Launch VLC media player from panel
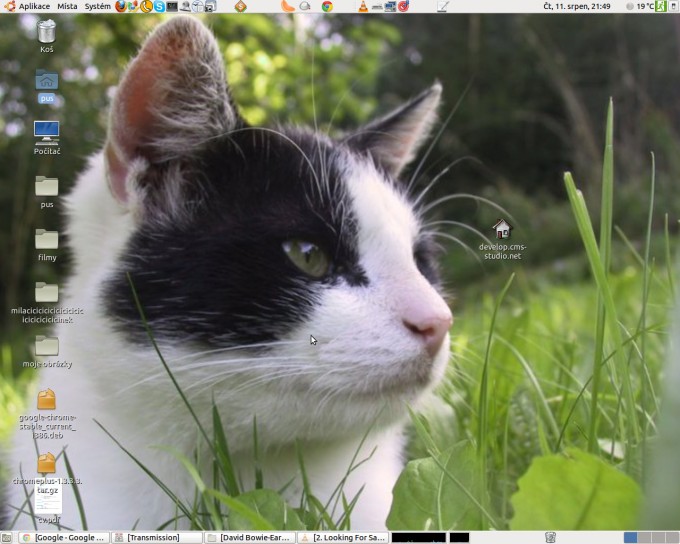 click(x=363, y=6)
